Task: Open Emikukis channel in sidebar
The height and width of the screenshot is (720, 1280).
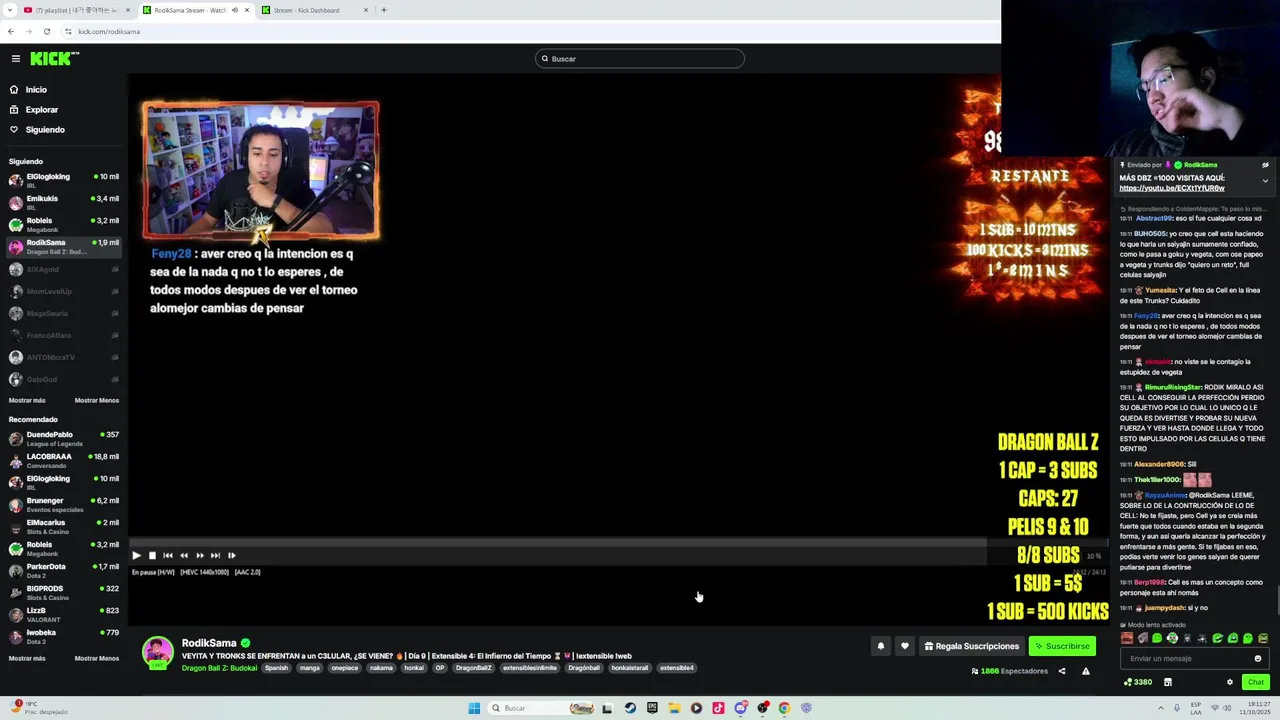Action: 64,202
